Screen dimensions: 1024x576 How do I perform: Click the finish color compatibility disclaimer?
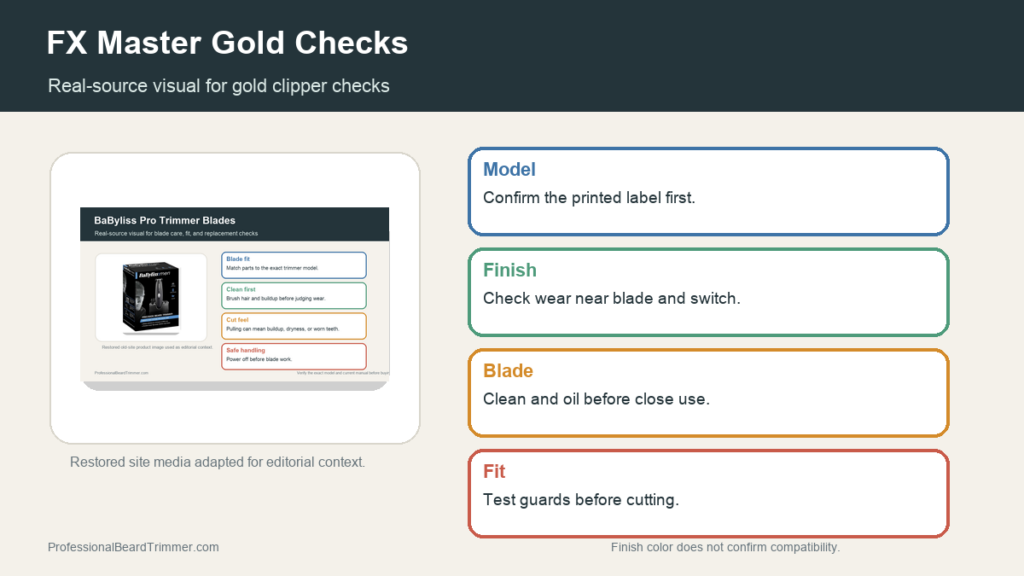725,547
